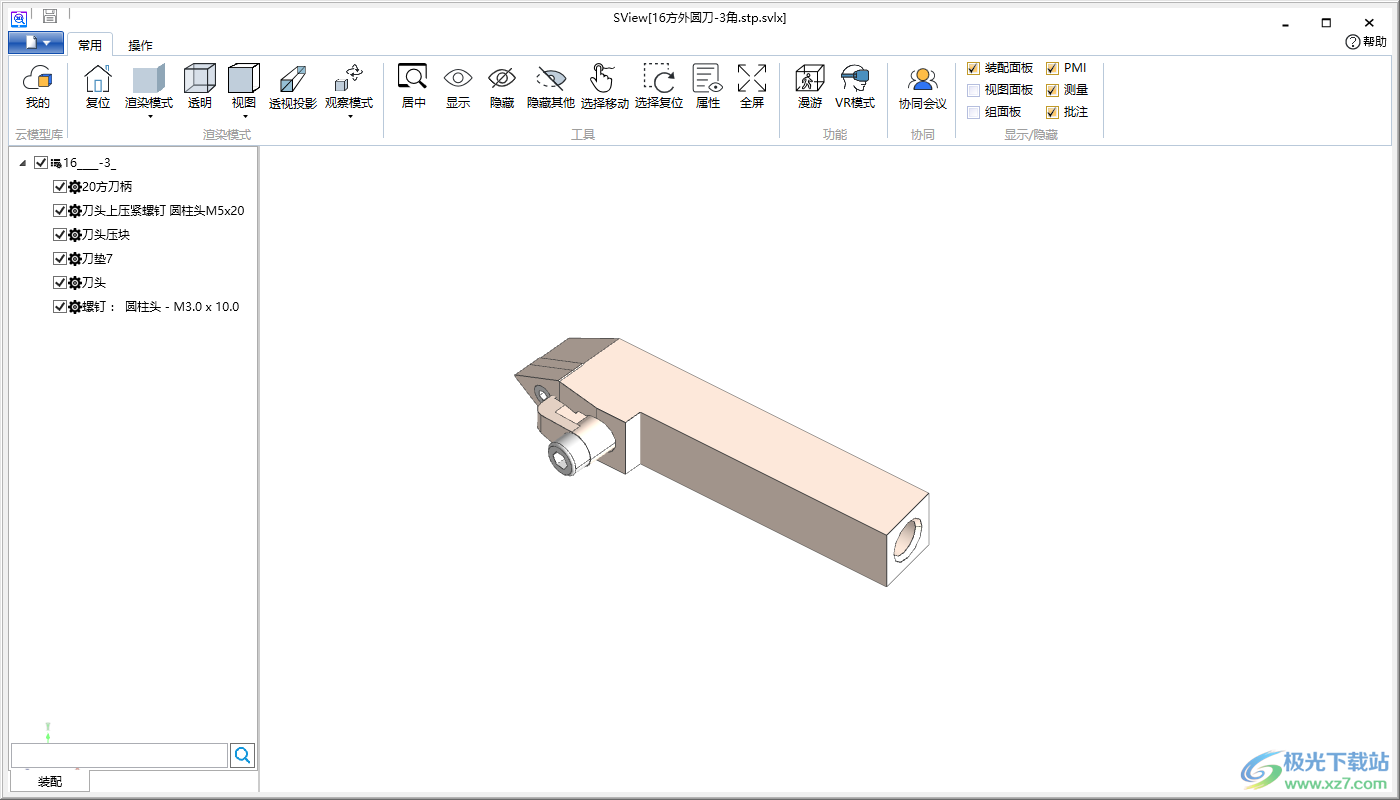Open 帮助 help

coord(1366,42)
